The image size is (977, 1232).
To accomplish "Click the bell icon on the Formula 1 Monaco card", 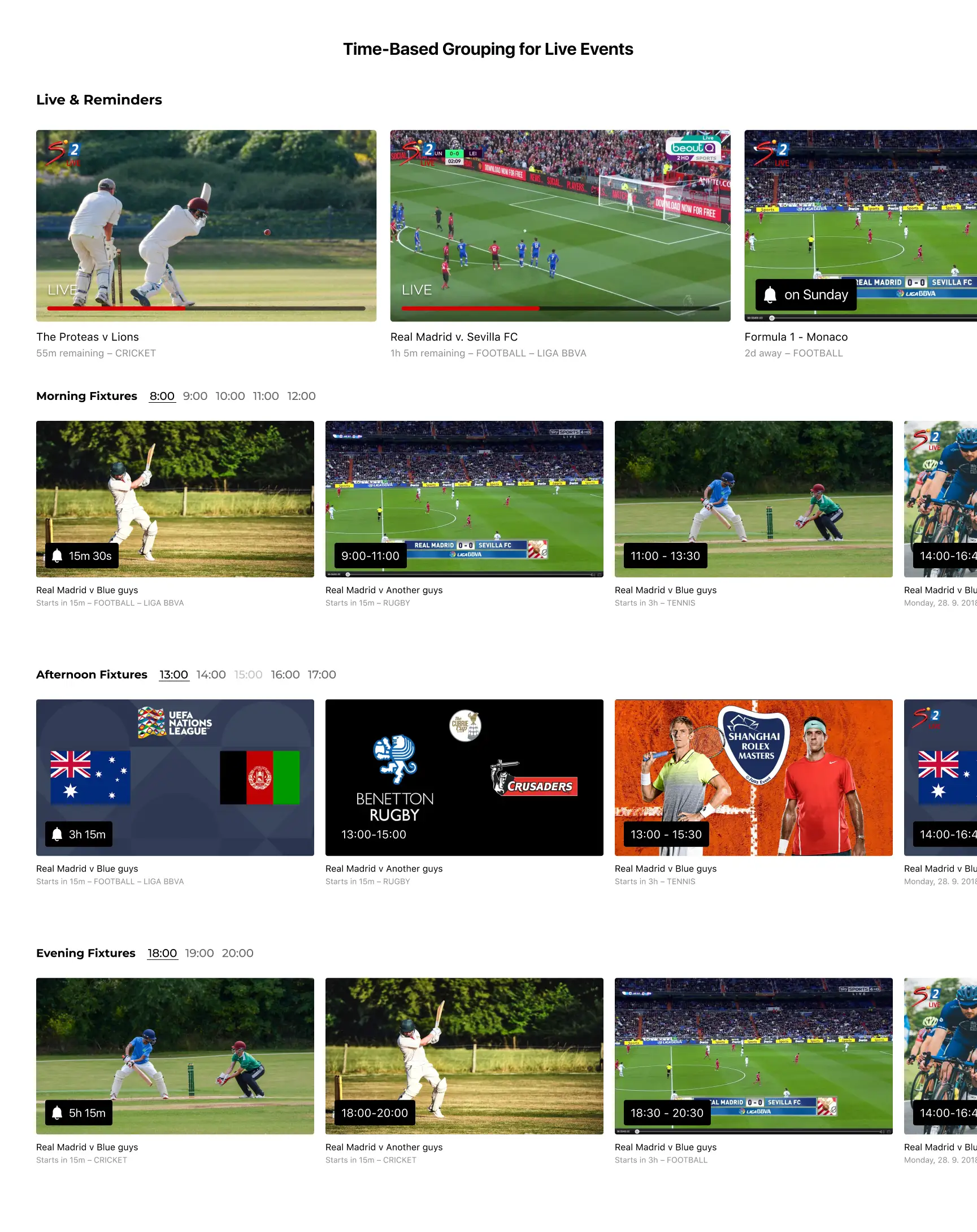I will coord(770,295).
